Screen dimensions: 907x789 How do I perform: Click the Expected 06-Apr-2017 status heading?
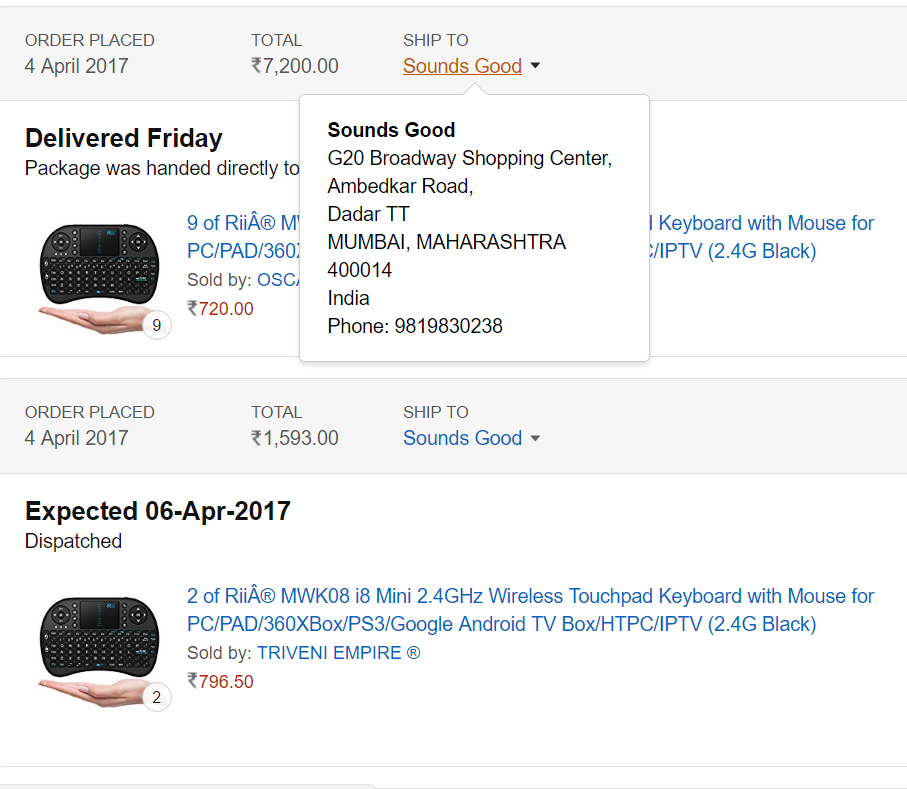[x=158, y=511]
